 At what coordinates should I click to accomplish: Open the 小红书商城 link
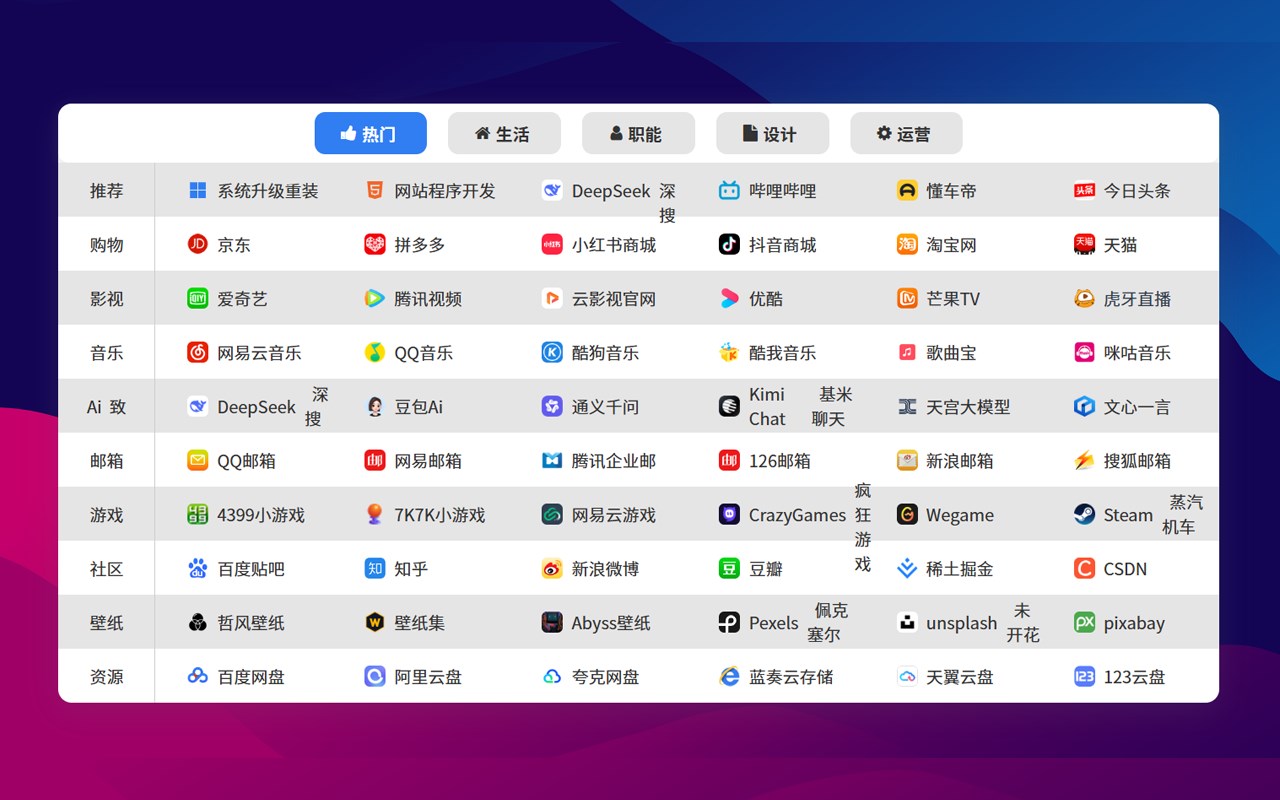click(614, 244)
